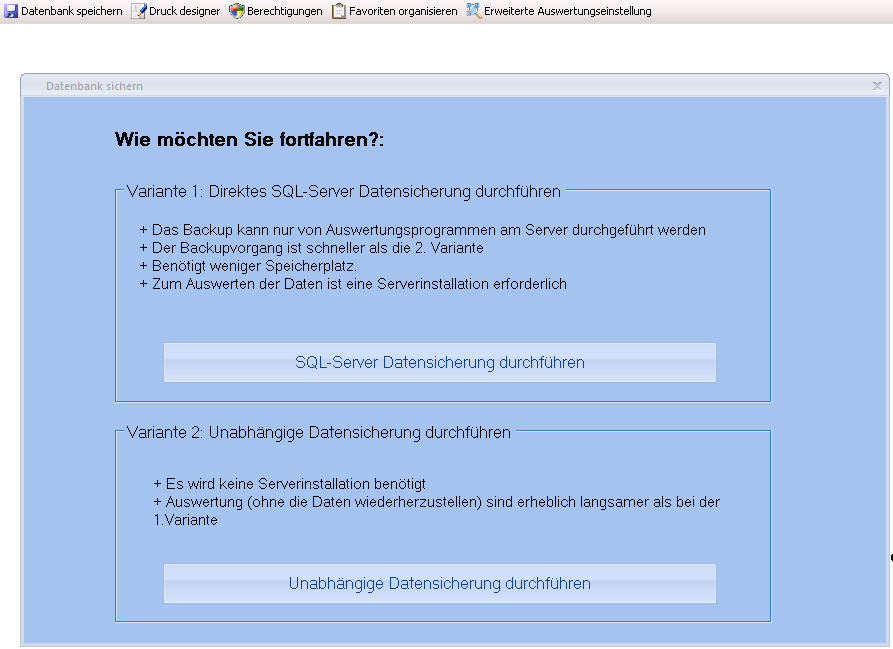Choose Favoriten organisieren toolbar label
Screen dimensions: 893x649
402,11
